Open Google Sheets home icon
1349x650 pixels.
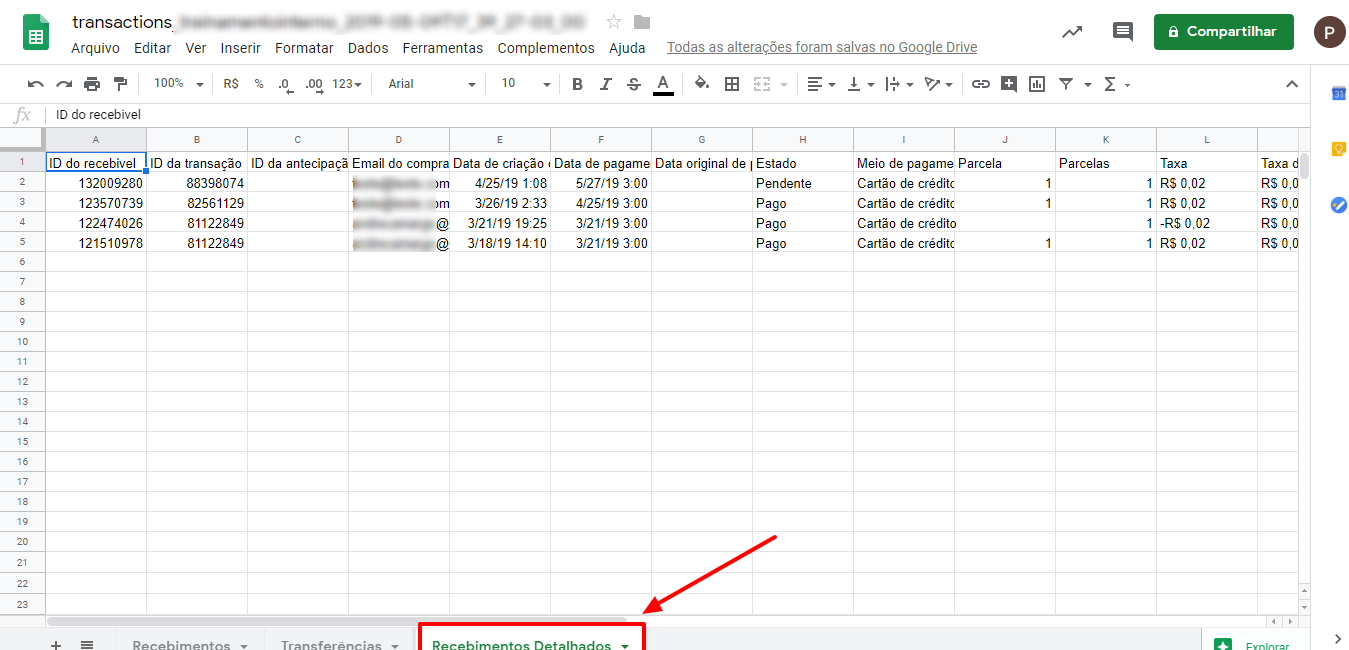[x=37, y=32]
